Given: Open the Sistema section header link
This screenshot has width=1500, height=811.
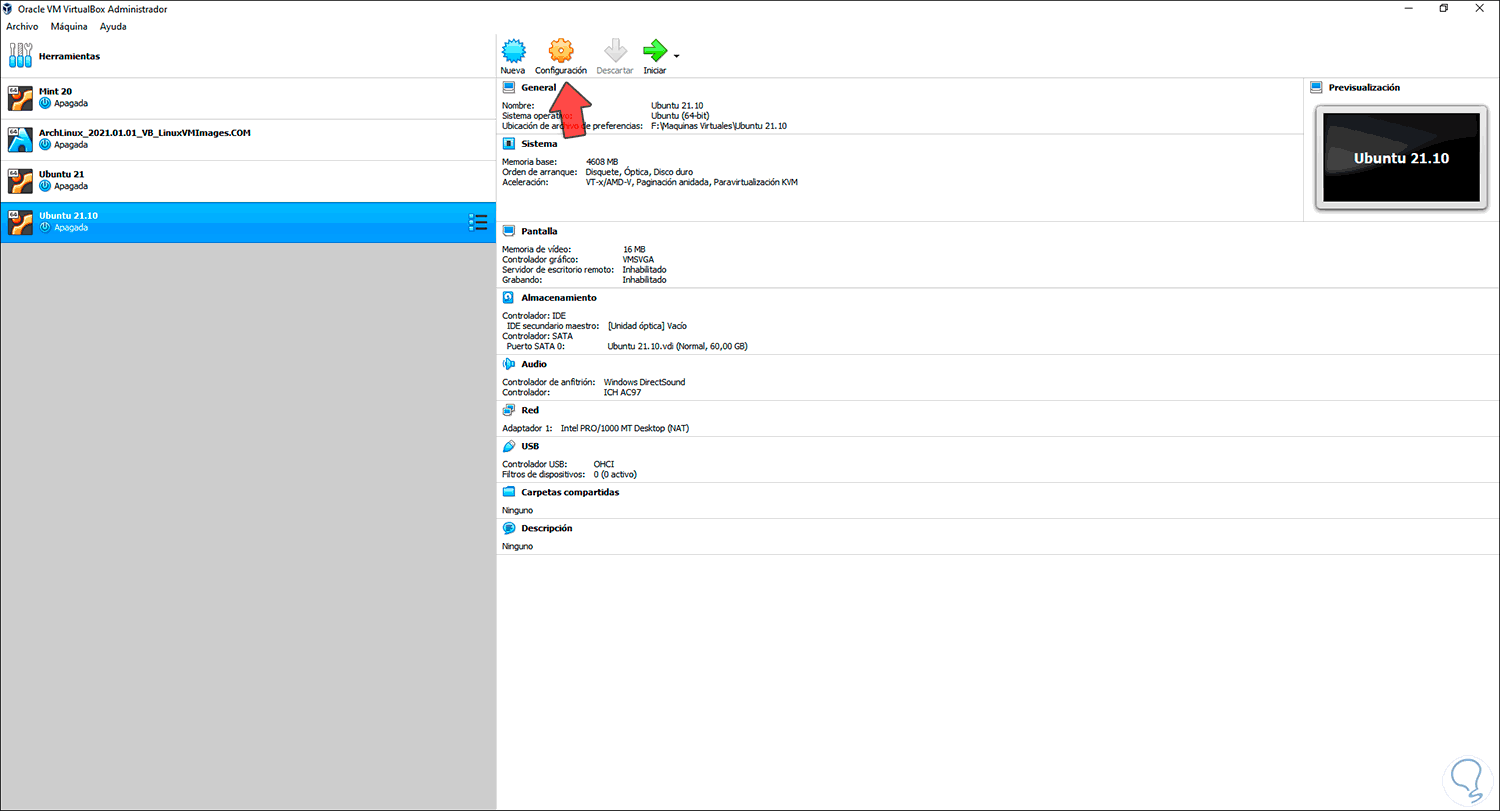Looking at the screenshot, I should [539, 144].
